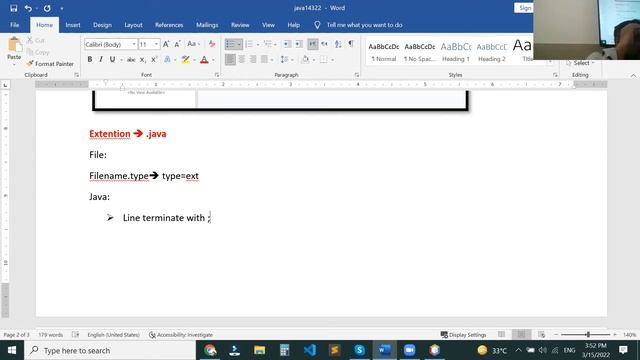Switch to the Design tab
Screen dimensions: 640x360
tap(102, 25)
